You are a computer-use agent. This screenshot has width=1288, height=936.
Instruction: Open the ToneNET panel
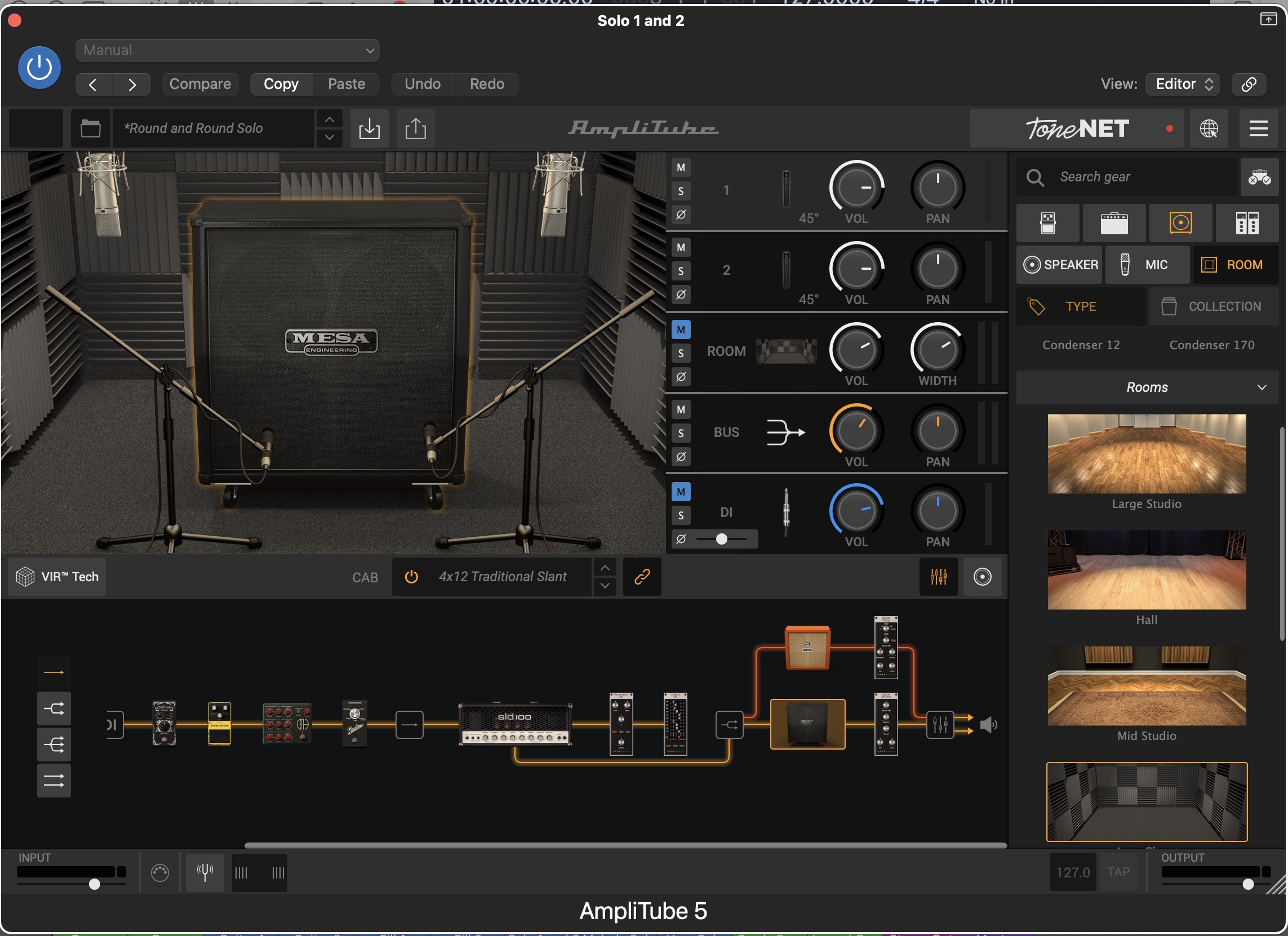(x=1077, y=129)
